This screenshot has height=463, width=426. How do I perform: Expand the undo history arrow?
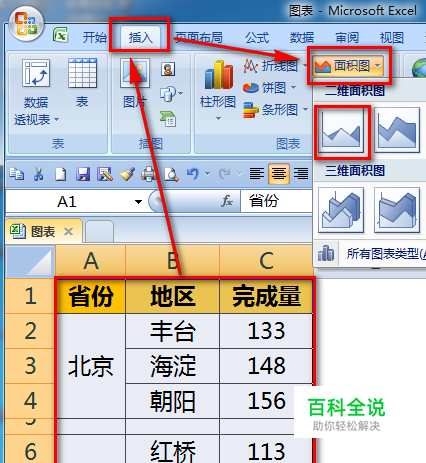coord(208,174)
